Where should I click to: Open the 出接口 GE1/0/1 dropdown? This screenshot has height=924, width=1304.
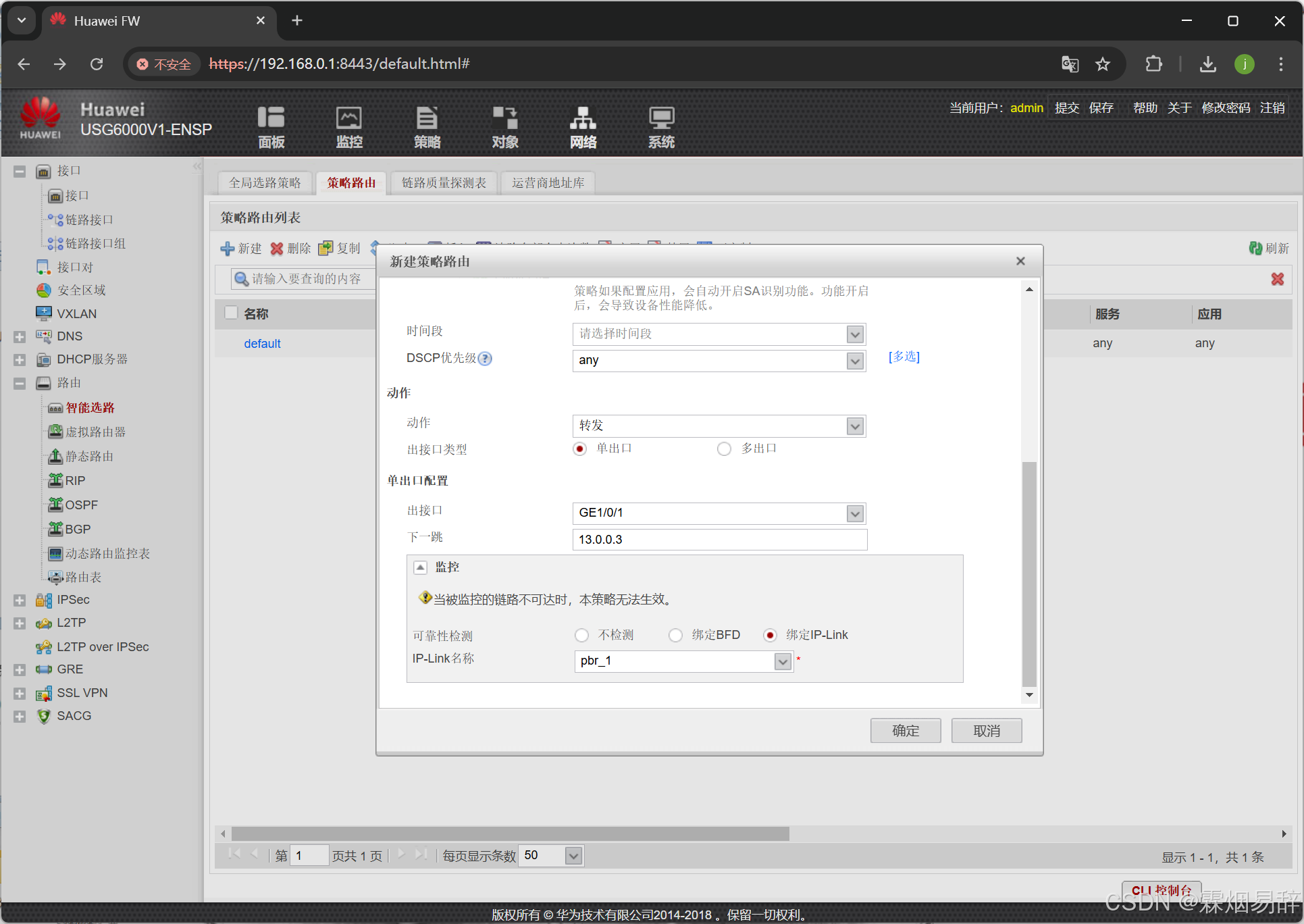pos(855,514)
